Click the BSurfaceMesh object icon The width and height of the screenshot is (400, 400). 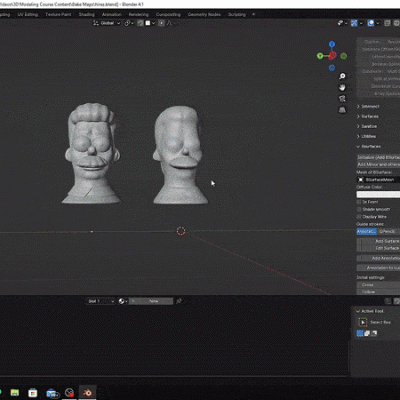pos(361,180)
